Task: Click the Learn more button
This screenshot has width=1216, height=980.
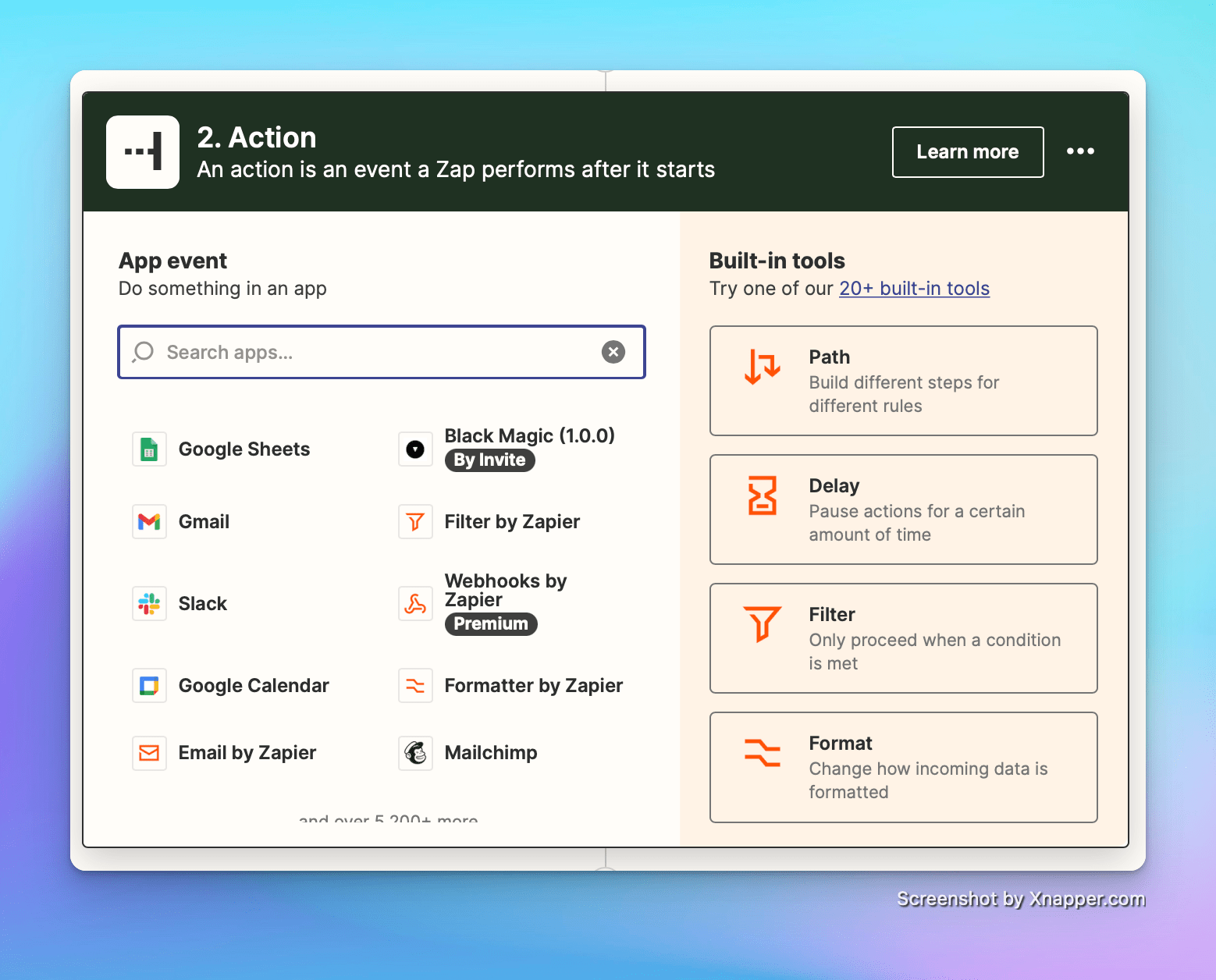Action: [x=968, y=152]
